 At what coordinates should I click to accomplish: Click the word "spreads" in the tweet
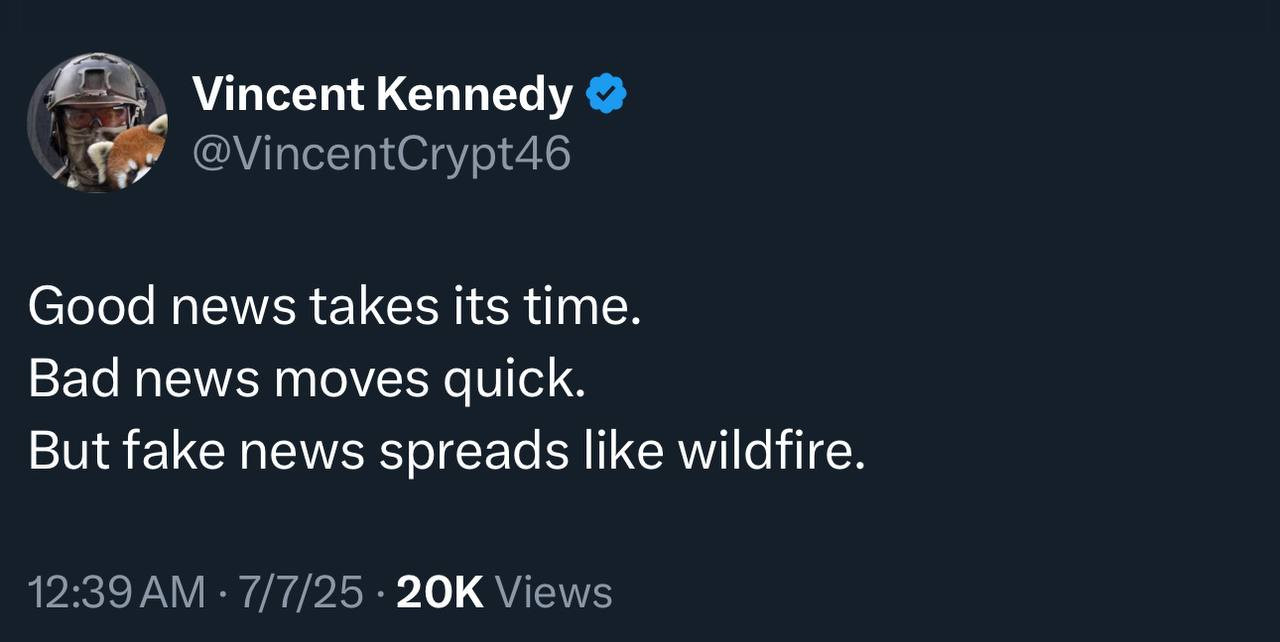[473, 452]
